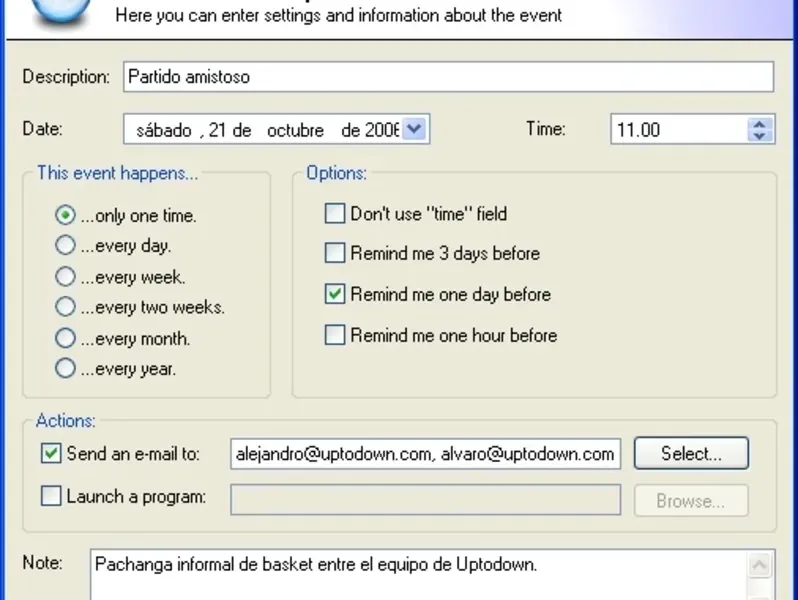Increase the Time value with up arrow
Screen dimensions: 798x600
click(x=760, y=123)
